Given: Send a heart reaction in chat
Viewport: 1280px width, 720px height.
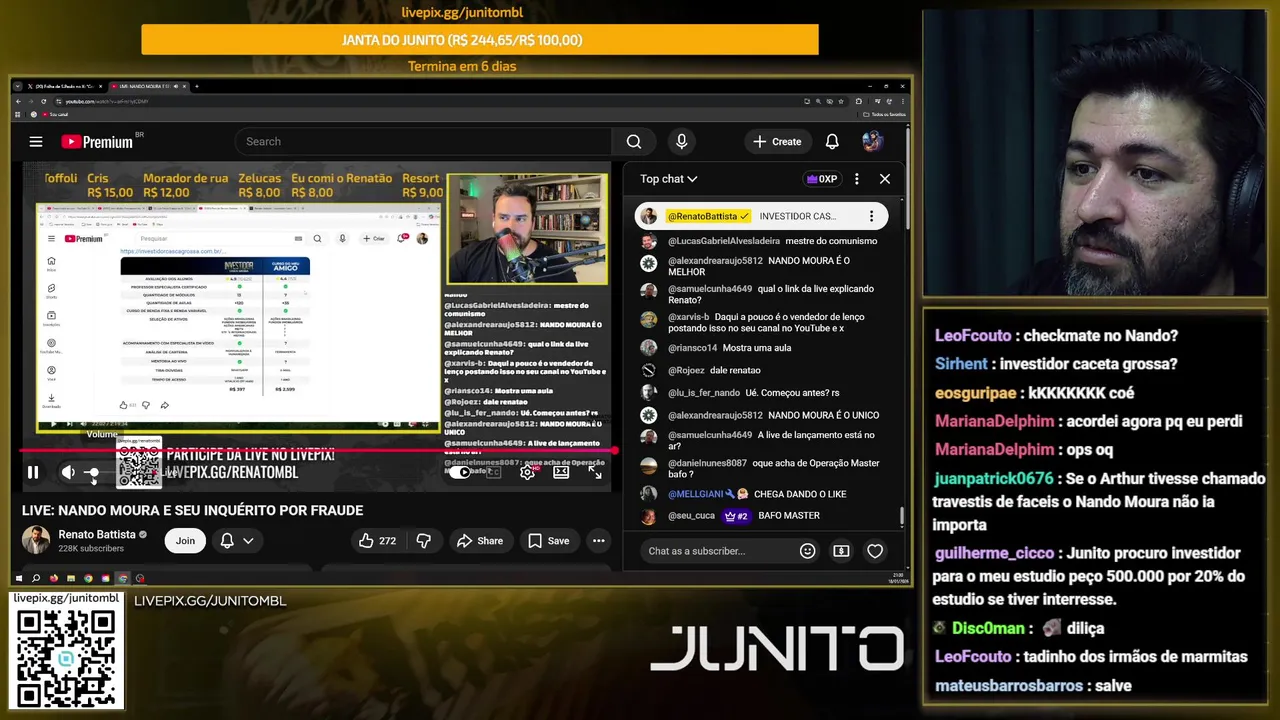Looking at the screenshot, I should pos(875,551).
